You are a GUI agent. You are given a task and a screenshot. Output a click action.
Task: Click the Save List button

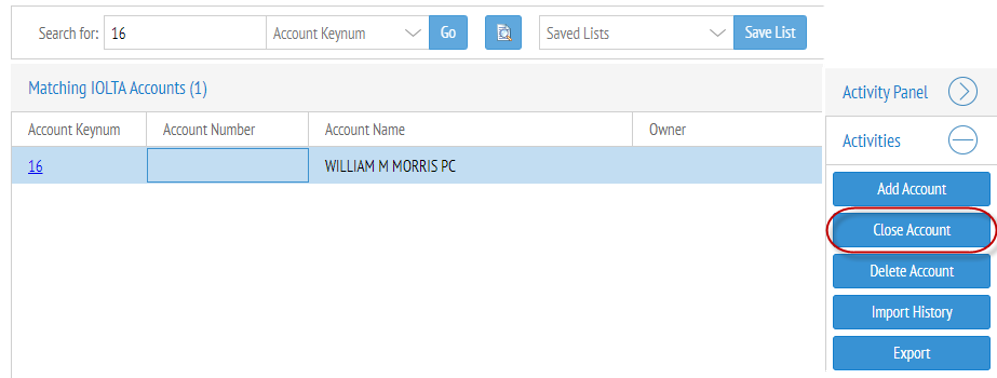point(770,32)
